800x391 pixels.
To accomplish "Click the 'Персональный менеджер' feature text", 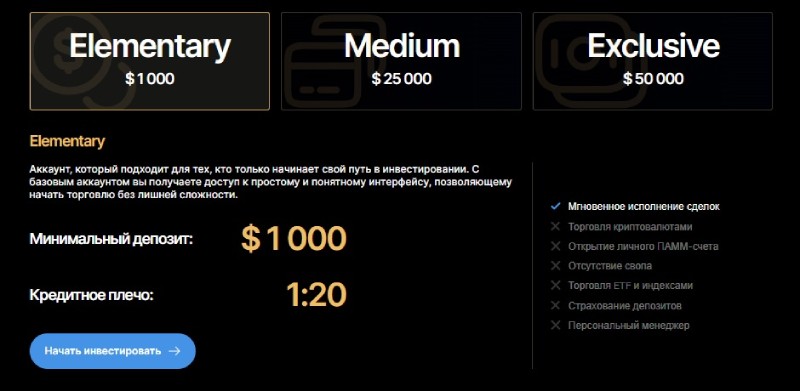I will click(629, 325).
